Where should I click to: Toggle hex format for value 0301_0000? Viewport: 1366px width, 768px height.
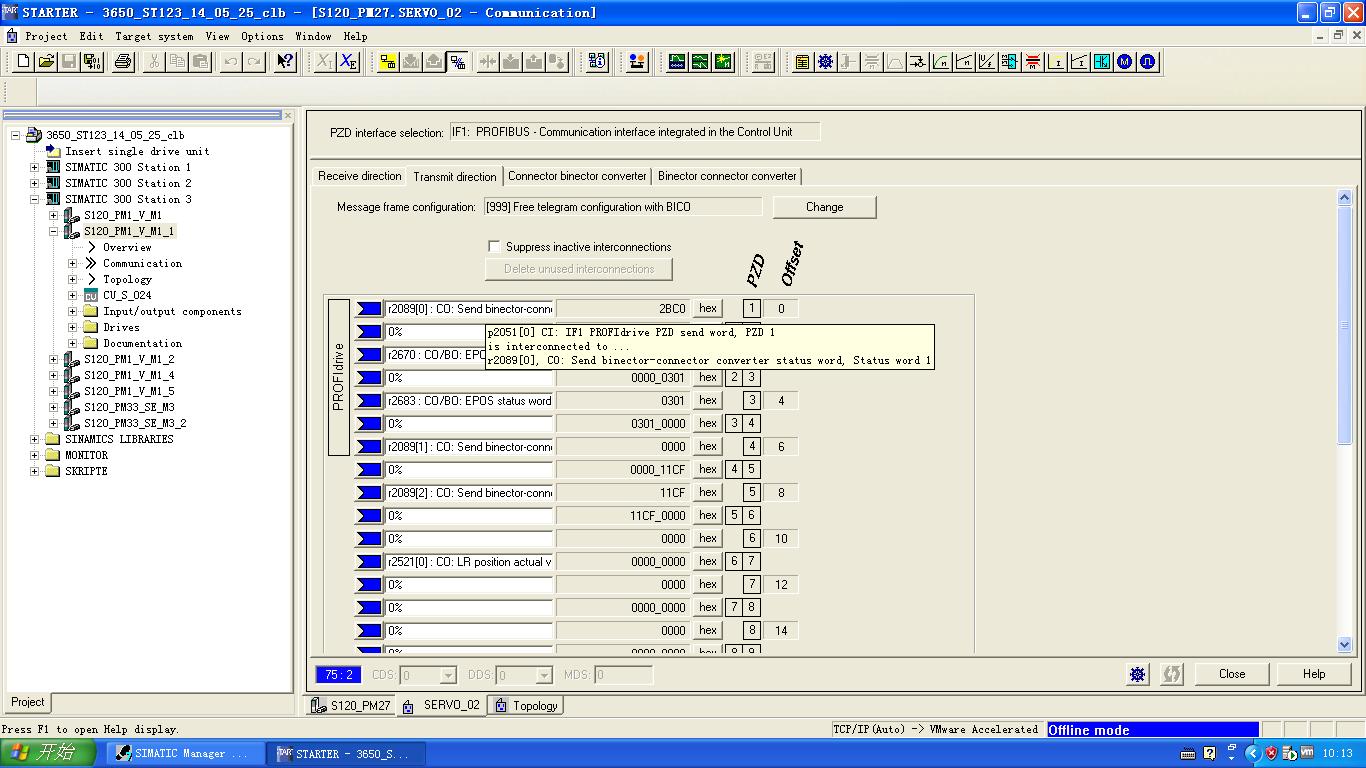pyautogui.click(x=708, y=424)
